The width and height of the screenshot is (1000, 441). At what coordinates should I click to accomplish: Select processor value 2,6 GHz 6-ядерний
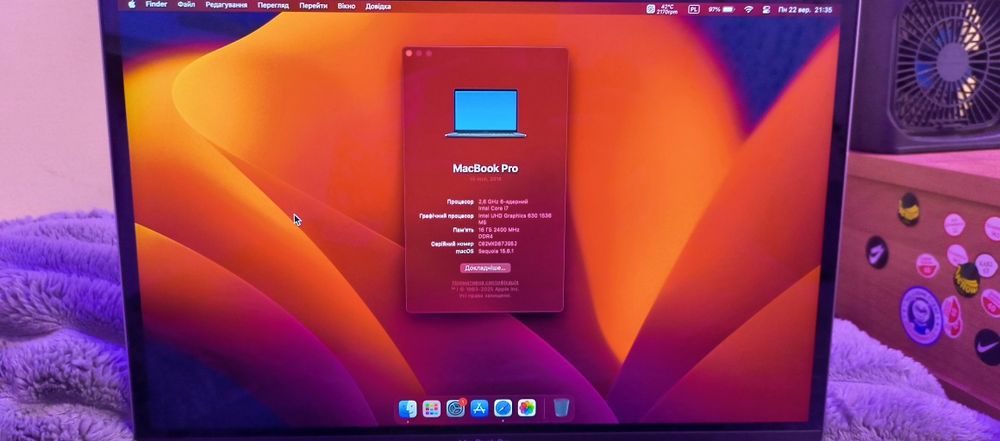(x=503, y=202)
